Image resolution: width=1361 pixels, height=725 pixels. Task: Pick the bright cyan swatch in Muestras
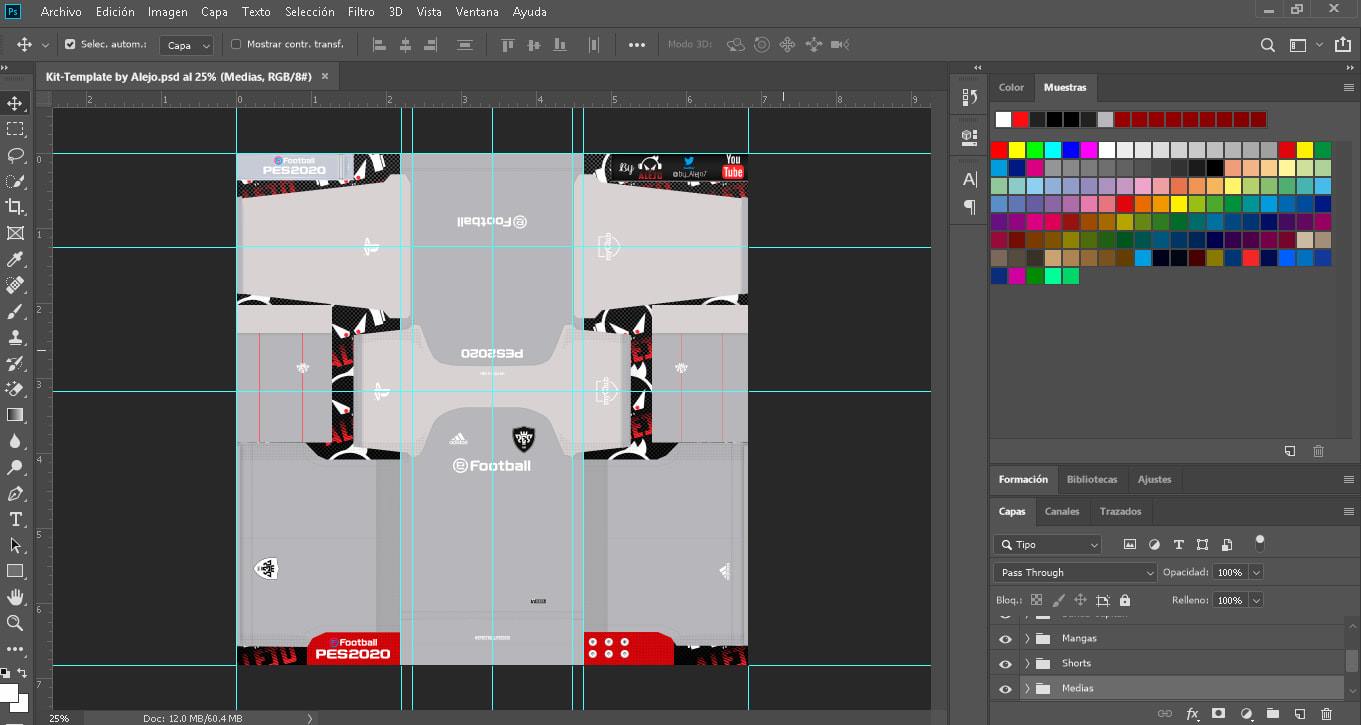pyautogui.click(x=1053, y=150)
